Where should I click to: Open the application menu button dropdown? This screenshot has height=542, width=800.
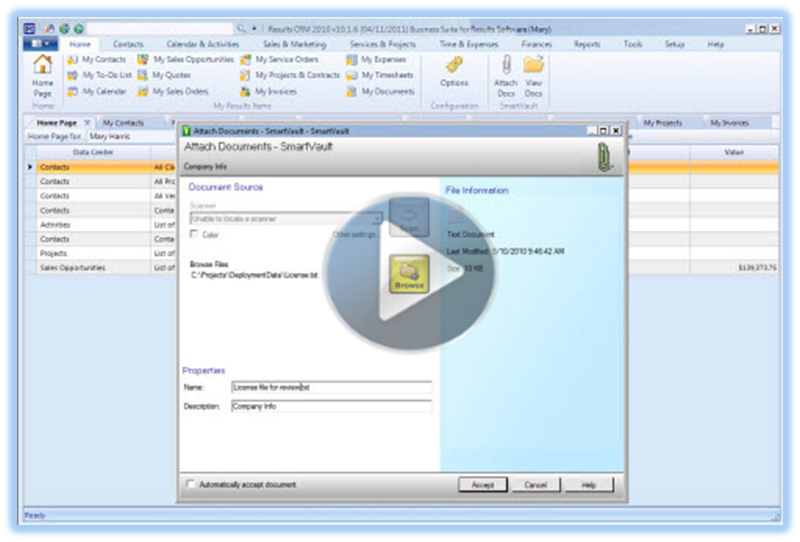(40, 44)
